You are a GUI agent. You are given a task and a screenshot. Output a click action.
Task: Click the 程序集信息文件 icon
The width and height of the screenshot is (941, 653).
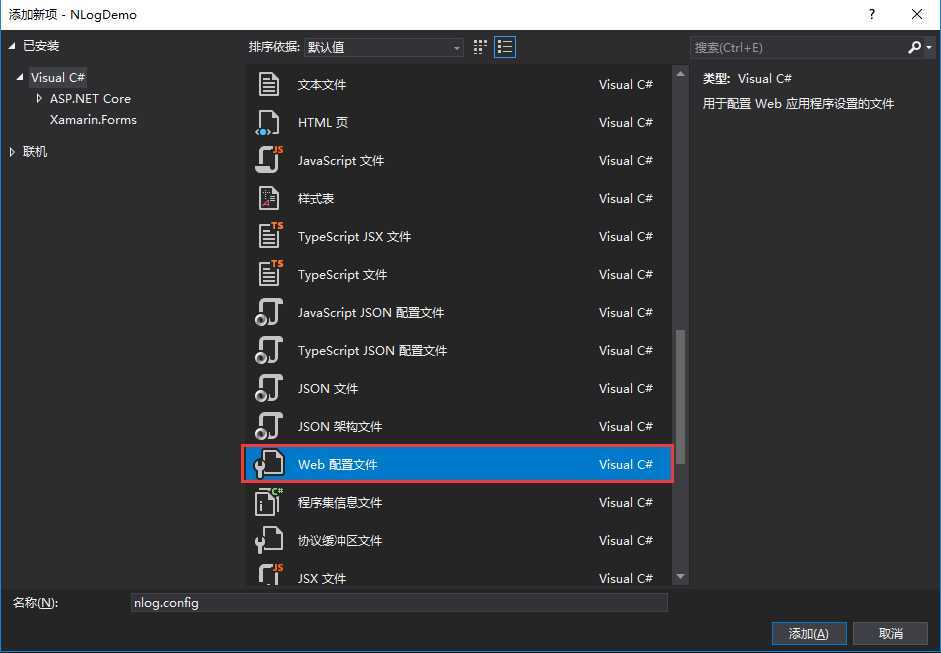point(268,502)
